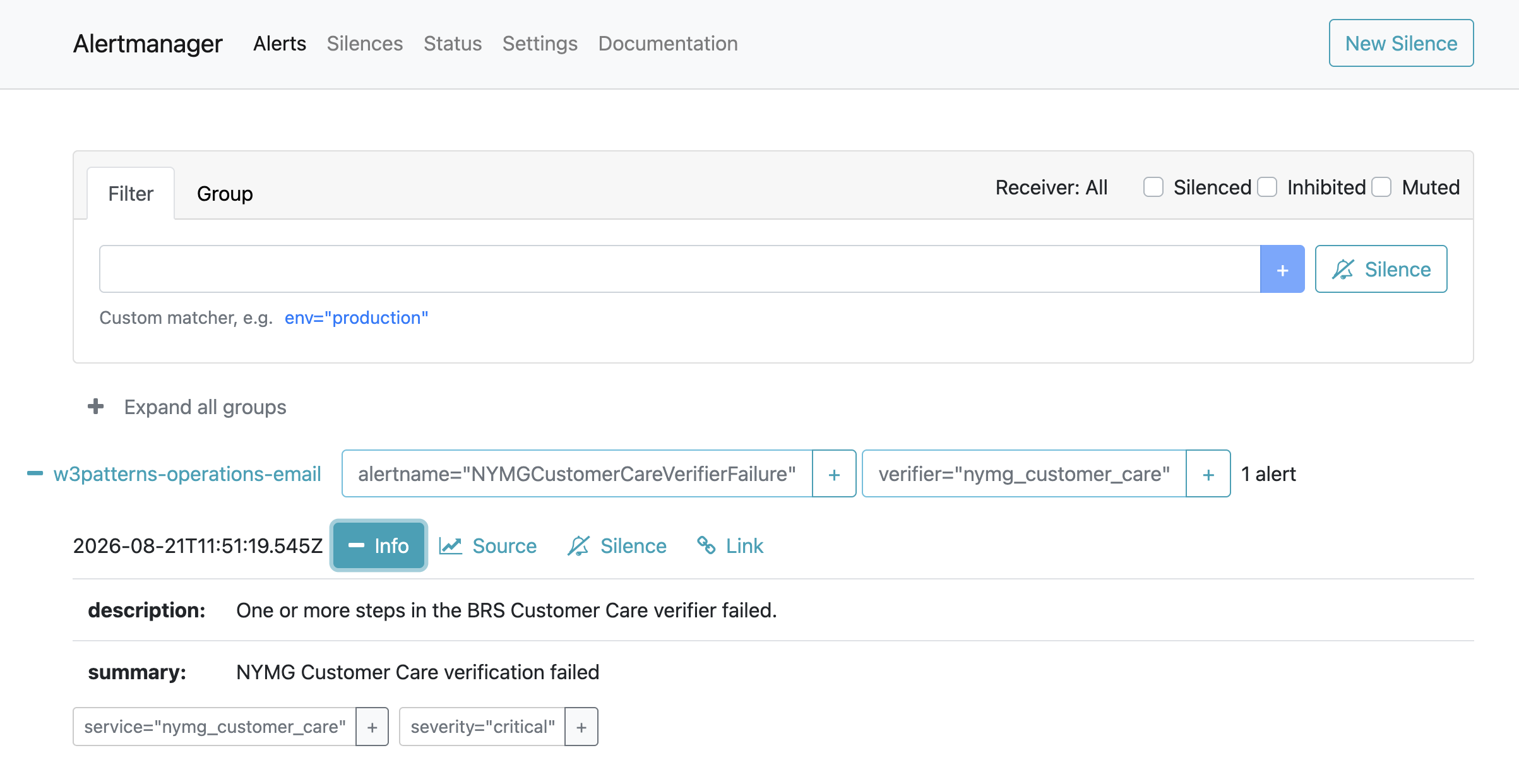Open the Status page

(x=453, y=44)
